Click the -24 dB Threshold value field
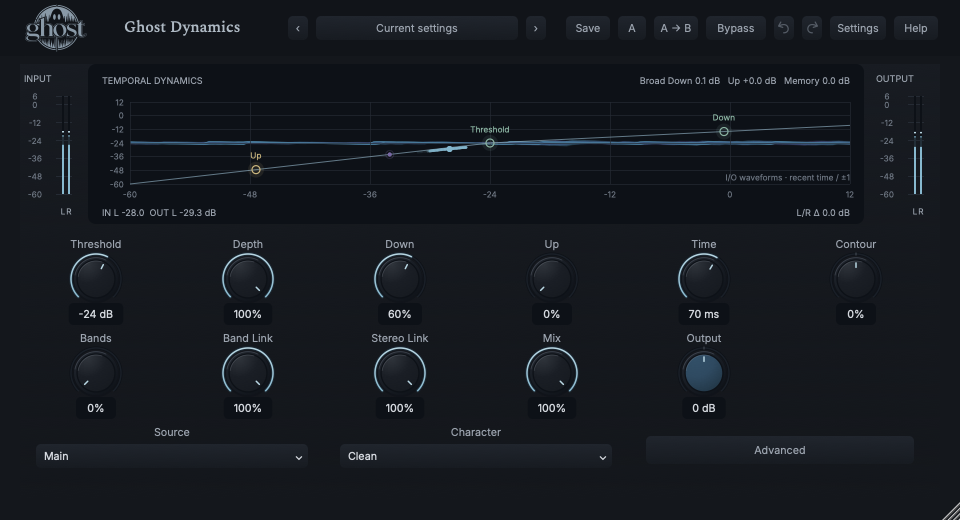The width and height of the screenshot is (960, 520). 96,314
